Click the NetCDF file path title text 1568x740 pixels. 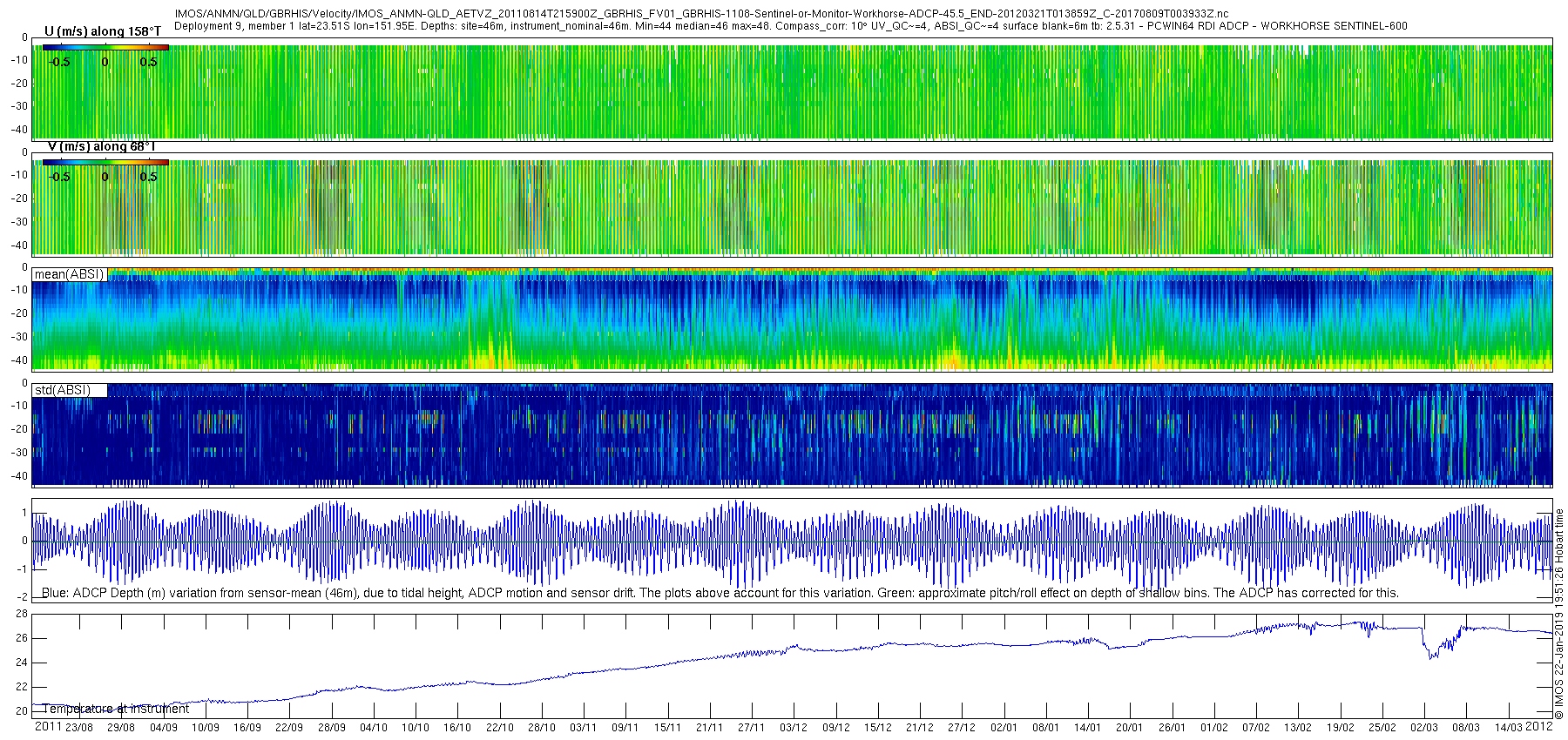702,14
